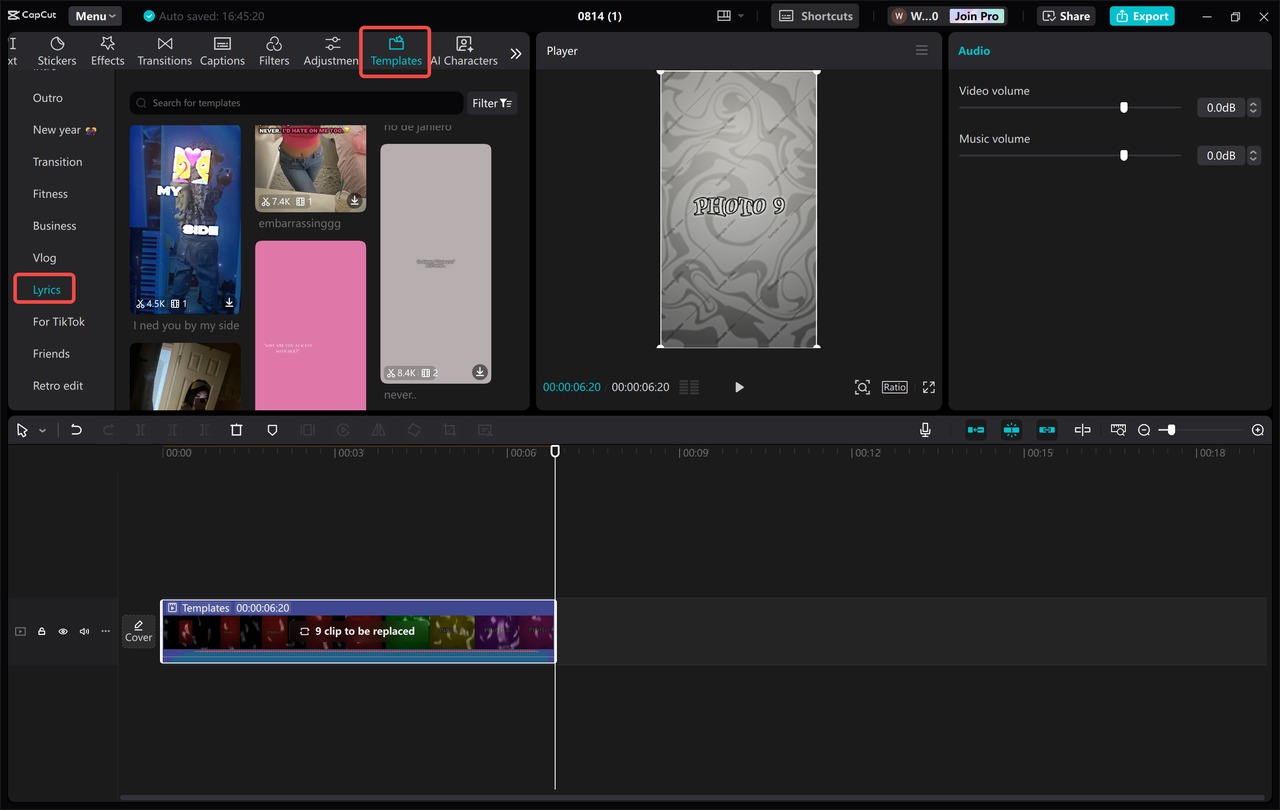Image resolution: width=1280 pixels, height=810 pixels.
Task: Mute the track with the speaker icon
Action: point(84,631)
